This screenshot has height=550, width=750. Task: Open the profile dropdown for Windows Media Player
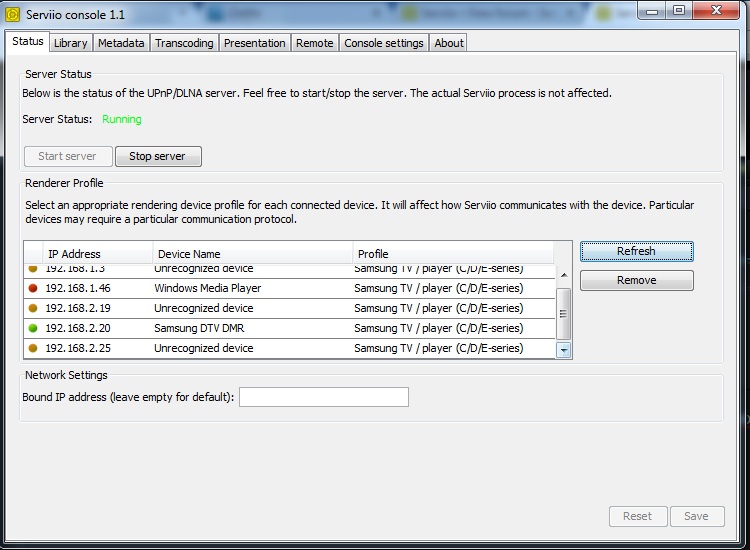[x=453, y=288]
